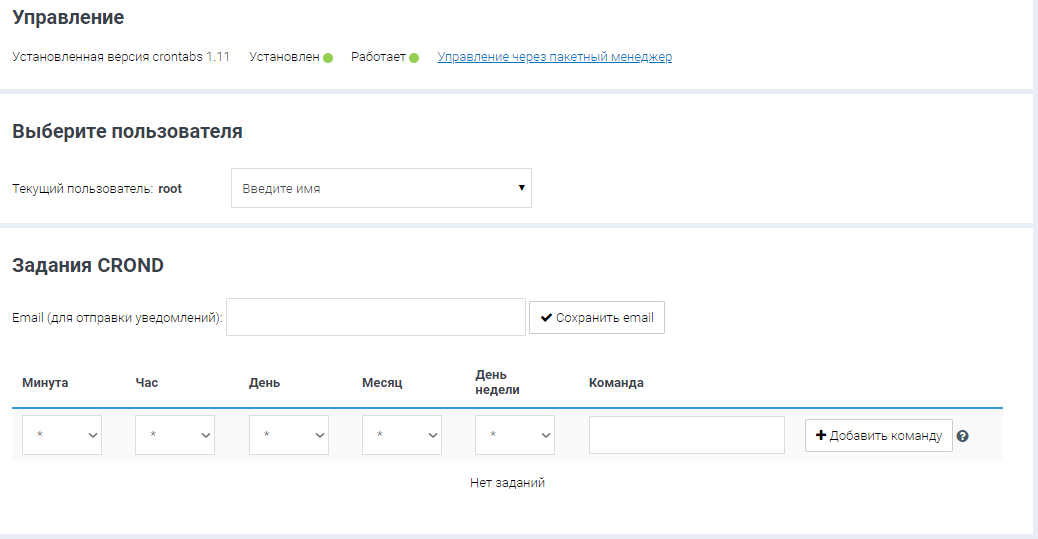
Task: Click the installed crontabs 1.11 version text
Action: click(121, 57)
